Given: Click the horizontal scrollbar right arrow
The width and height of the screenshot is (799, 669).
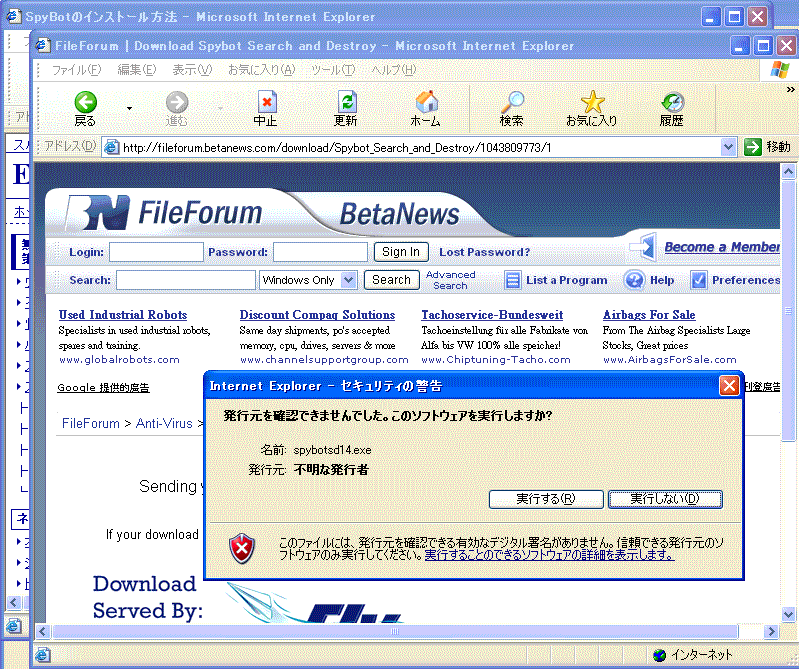Looking at the screenshot, I should (x=771, y=632).
